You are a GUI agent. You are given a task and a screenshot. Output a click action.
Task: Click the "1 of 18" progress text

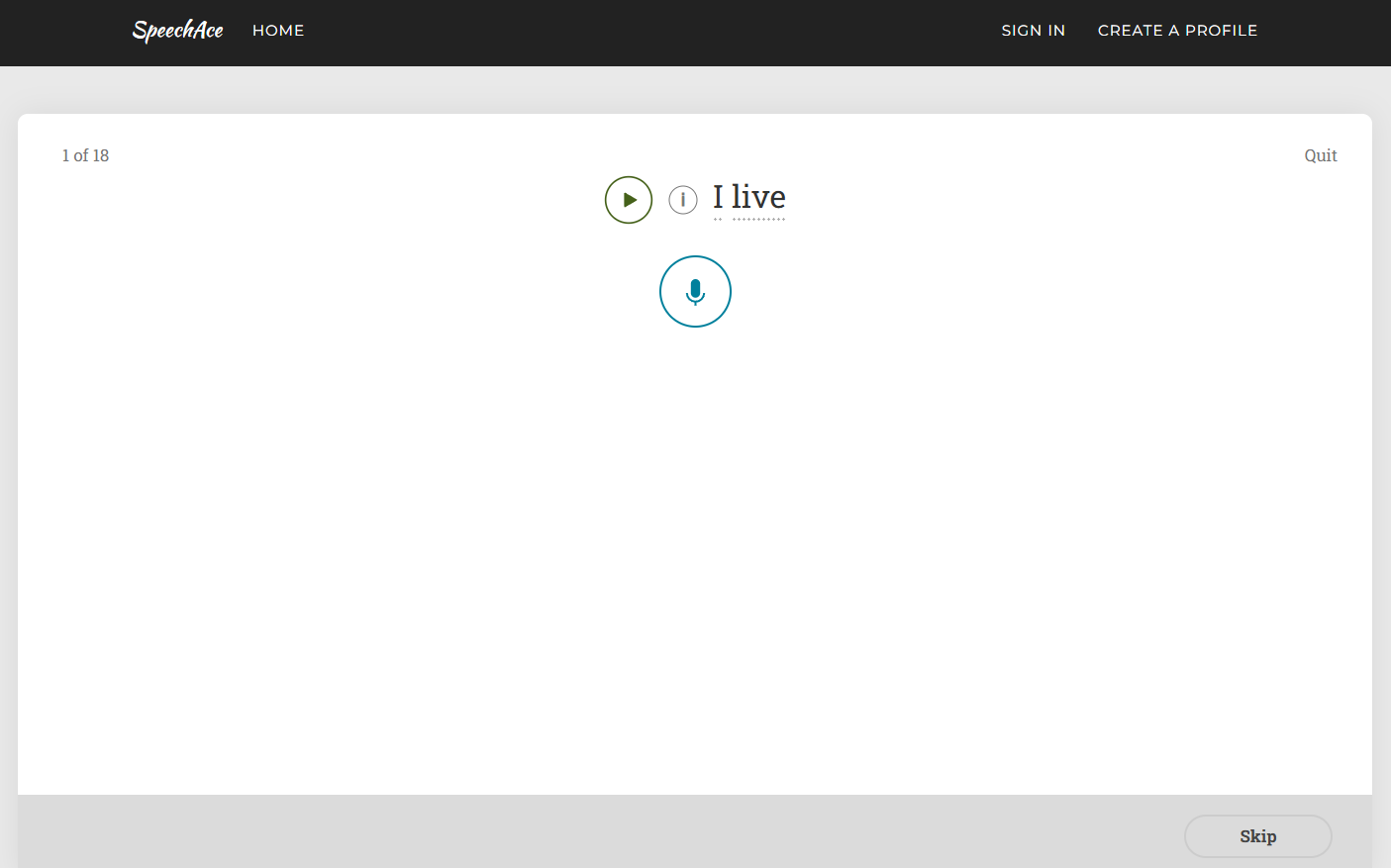pos(85,155)
